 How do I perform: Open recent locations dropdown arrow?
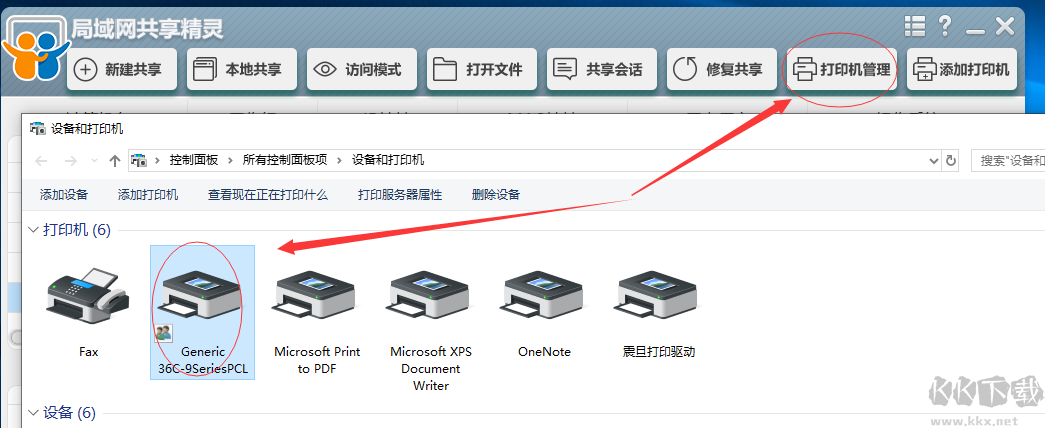click(x=94, y=161)
